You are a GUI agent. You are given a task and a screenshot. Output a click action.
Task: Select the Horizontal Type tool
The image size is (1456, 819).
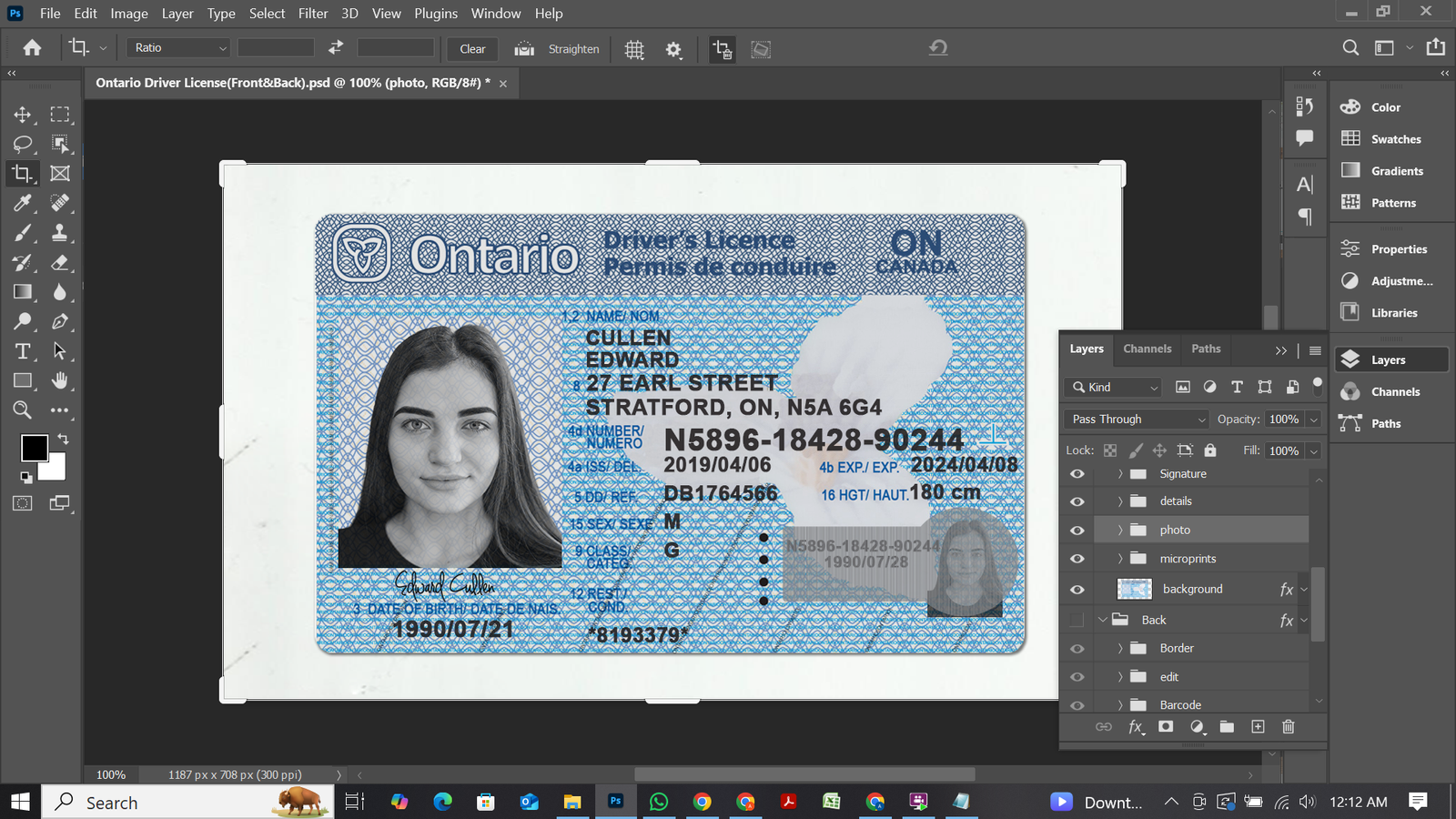coord(23,351)
